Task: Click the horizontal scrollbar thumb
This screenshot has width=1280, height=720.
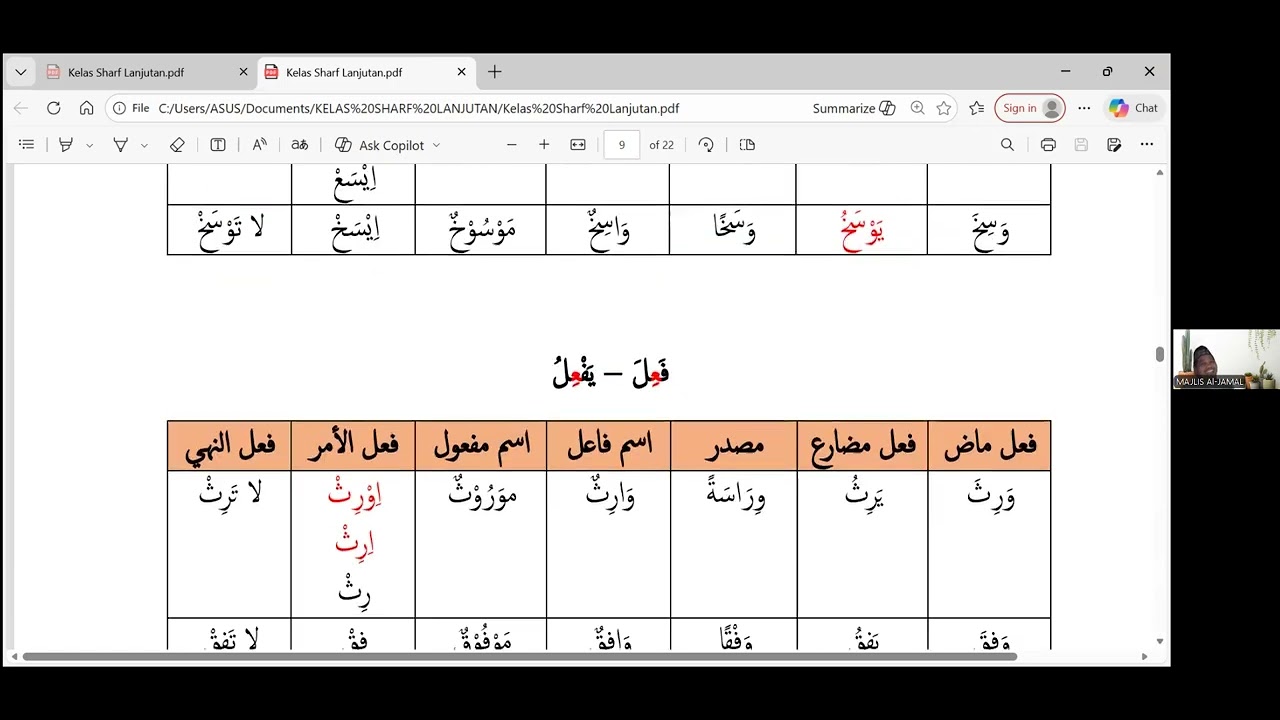Action: tap(519, 657)
